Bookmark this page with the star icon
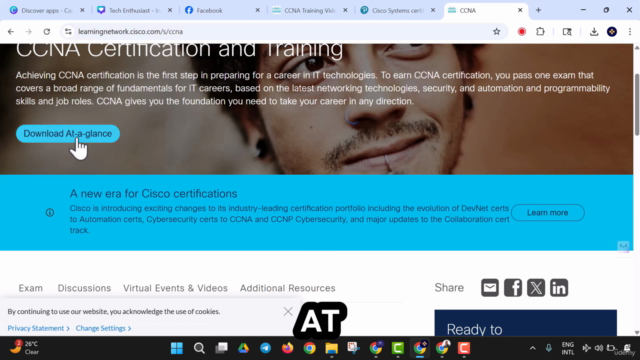 tap(496, 31)
